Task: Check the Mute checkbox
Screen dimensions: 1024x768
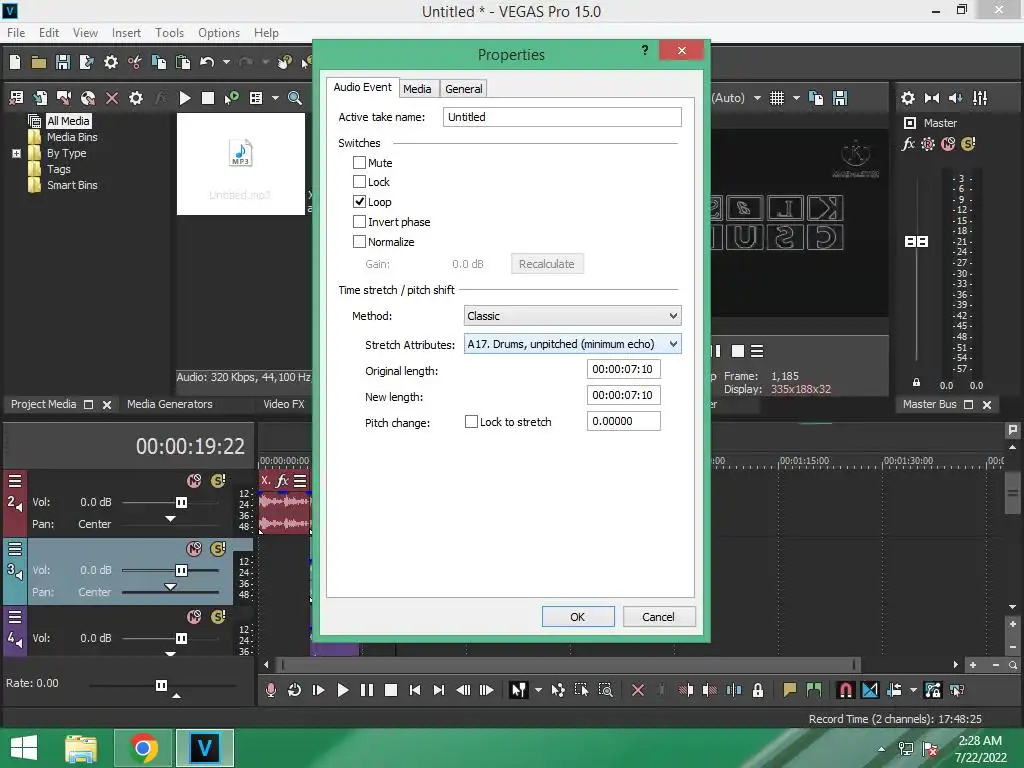Action: [x=359, y=162]
